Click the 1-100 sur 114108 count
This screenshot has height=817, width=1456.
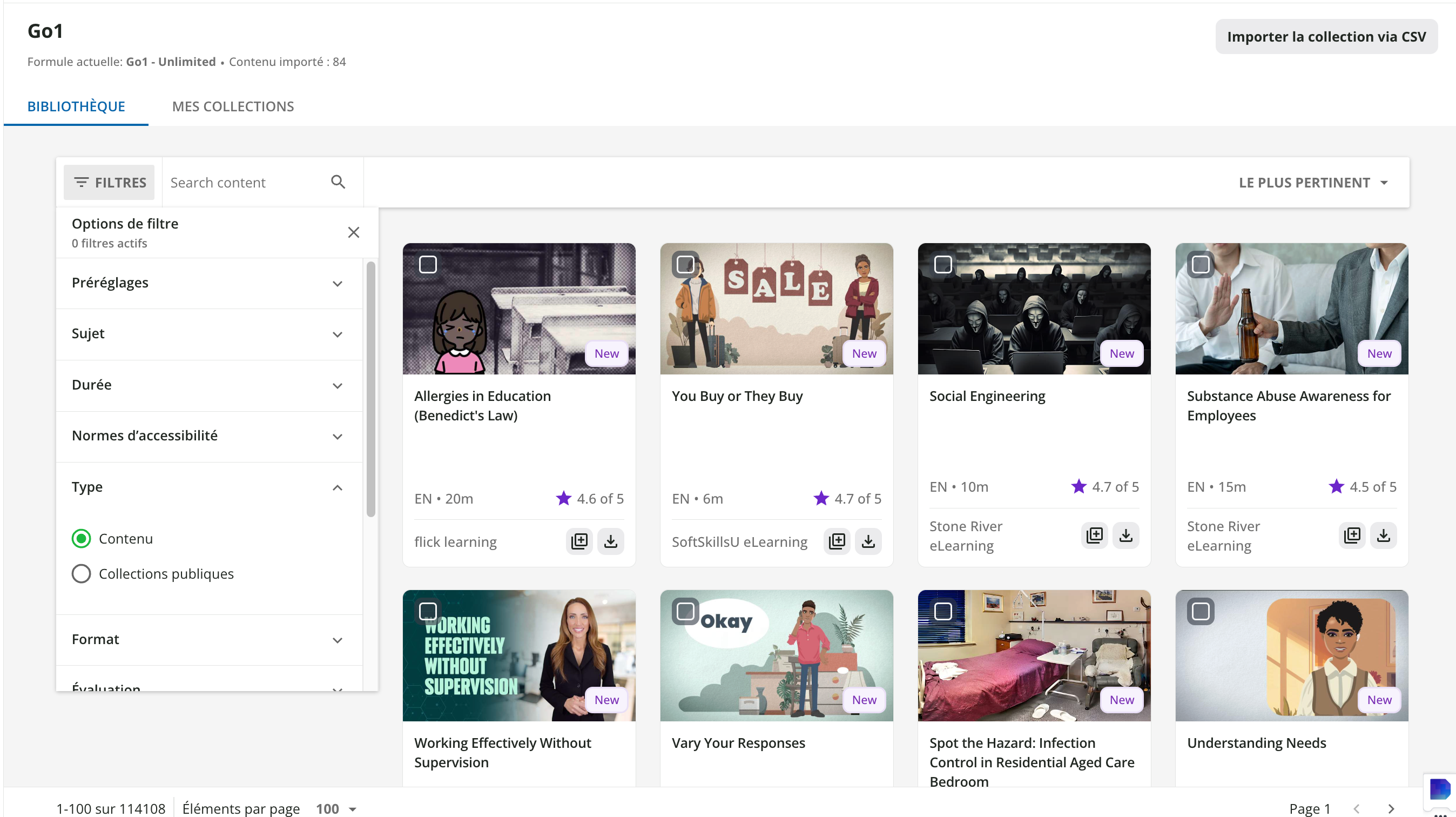(x=111, y=808)
